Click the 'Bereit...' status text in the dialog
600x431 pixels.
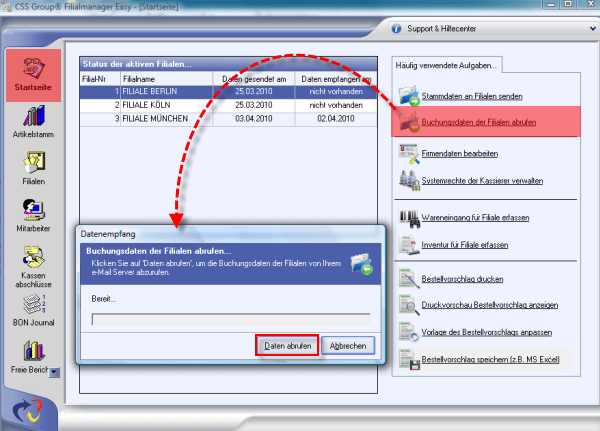click(104, 299)
